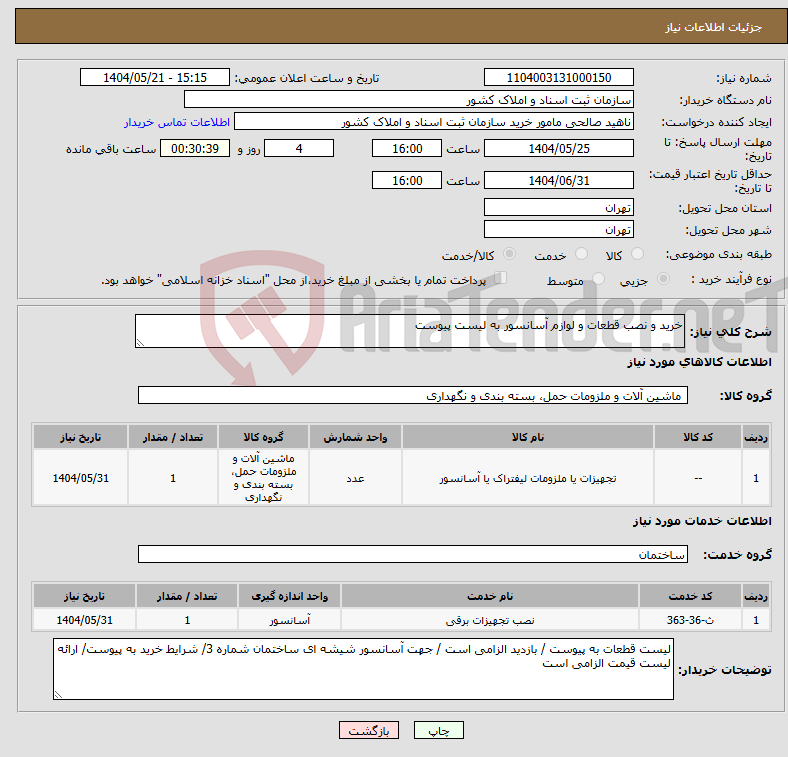Click the توضیحات خریدار notes textarea

(363, 669)
